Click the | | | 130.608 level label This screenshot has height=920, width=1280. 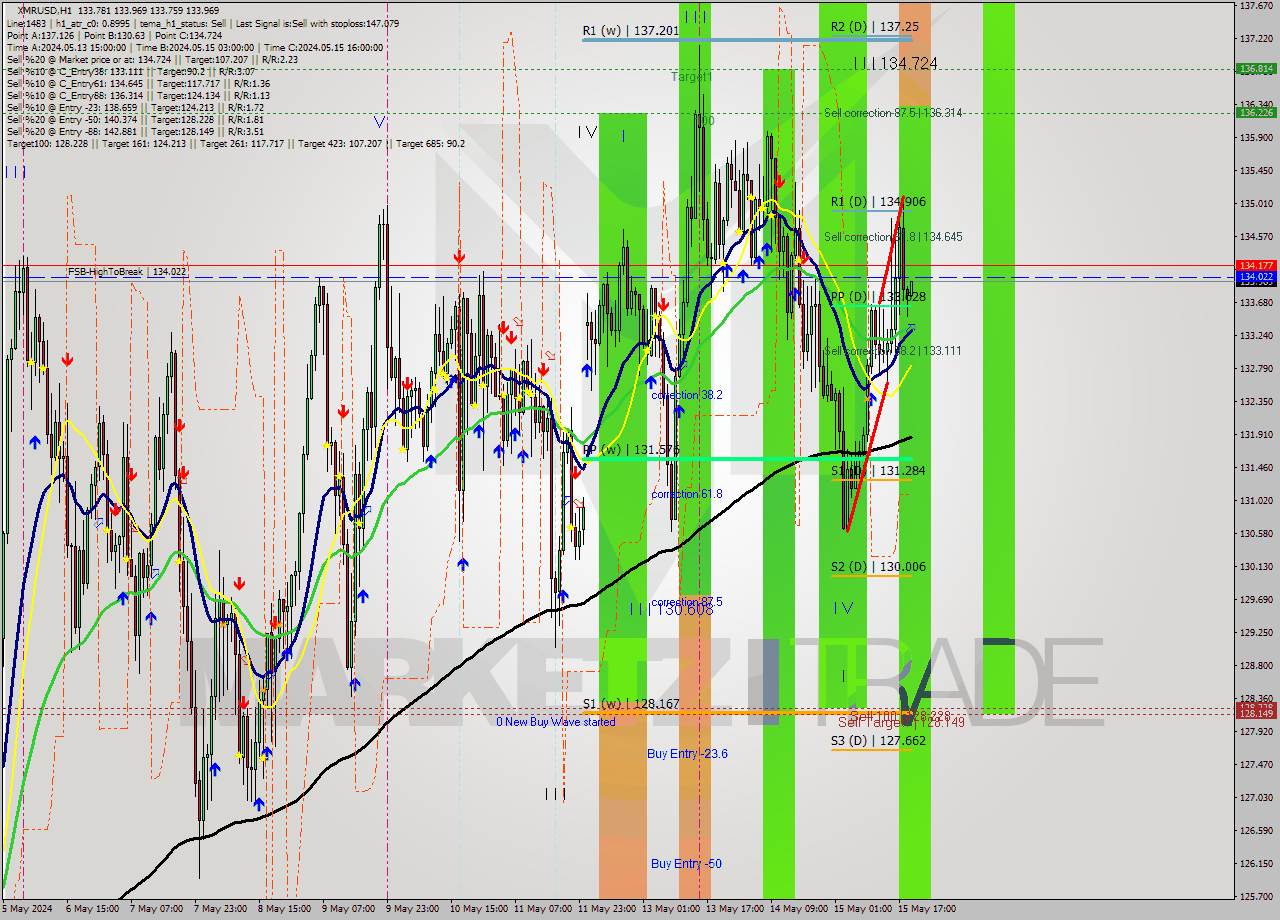click(x=671, y=609)
